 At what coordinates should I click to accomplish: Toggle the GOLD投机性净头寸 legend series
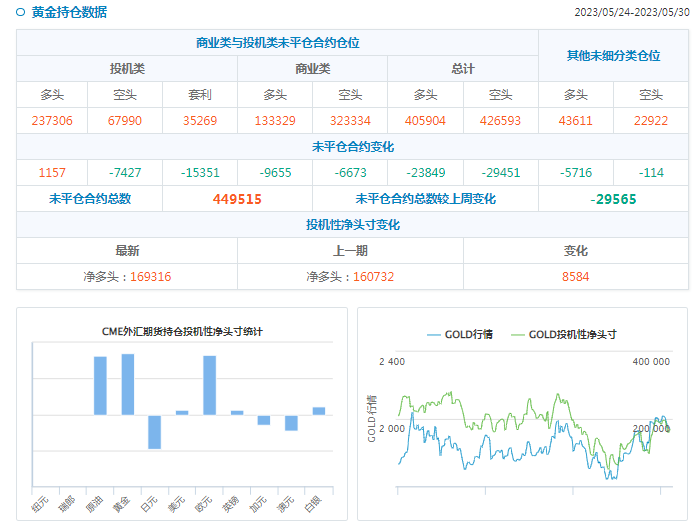563,334
